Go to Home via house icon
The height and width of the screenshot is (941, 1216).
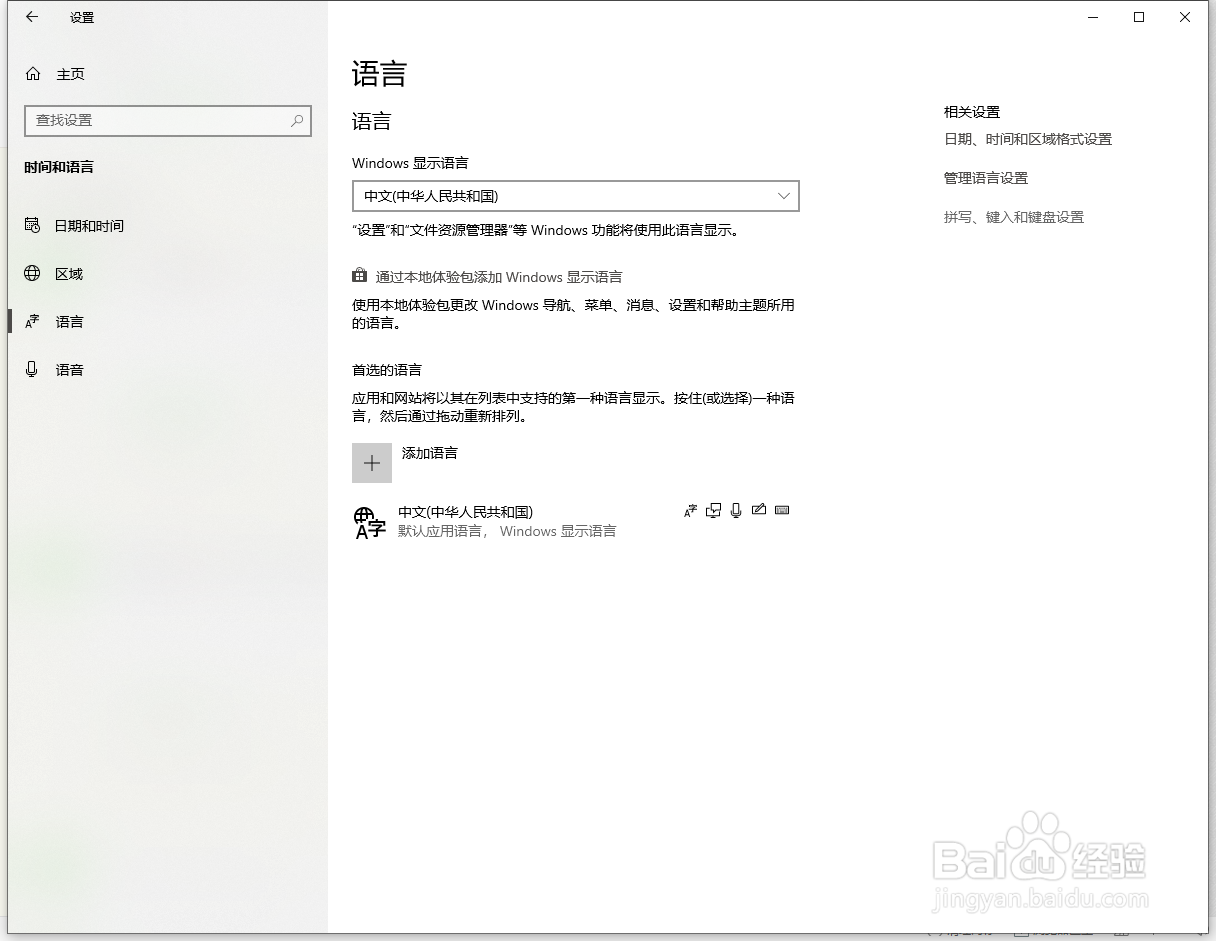point(33,74)
